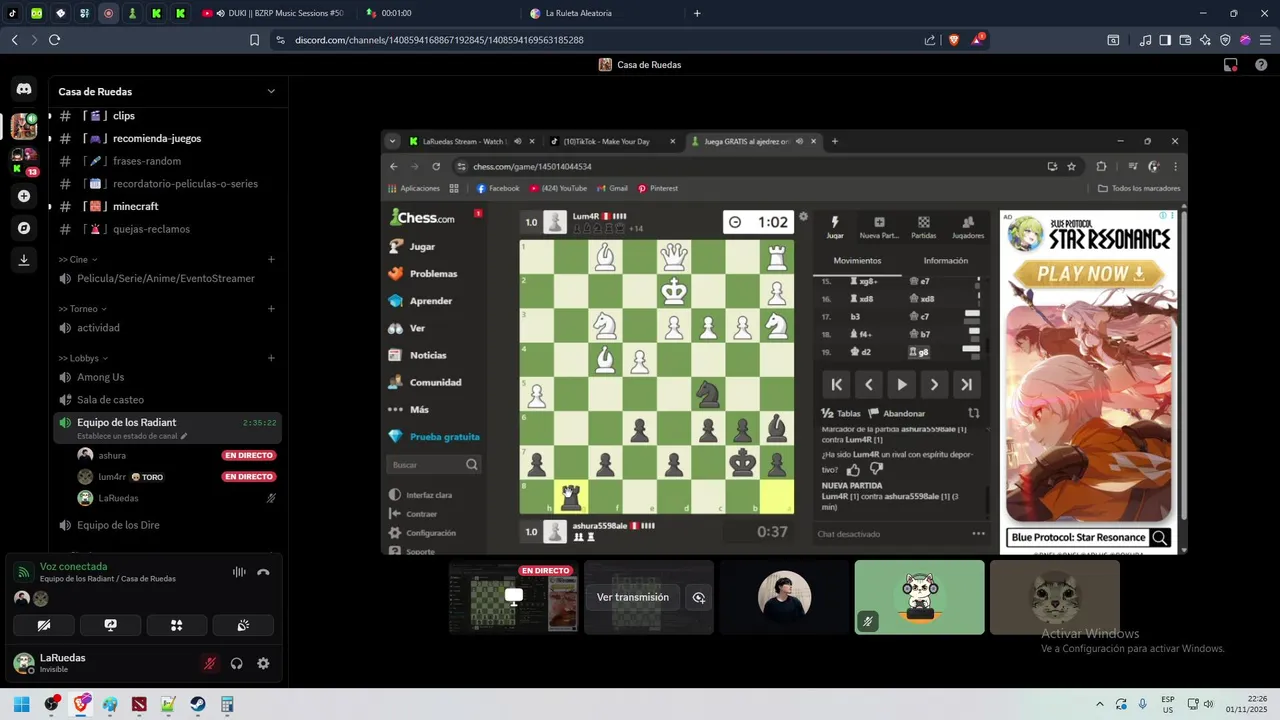
Task: Open the soundboard button
Action: (x=243, y=625)
